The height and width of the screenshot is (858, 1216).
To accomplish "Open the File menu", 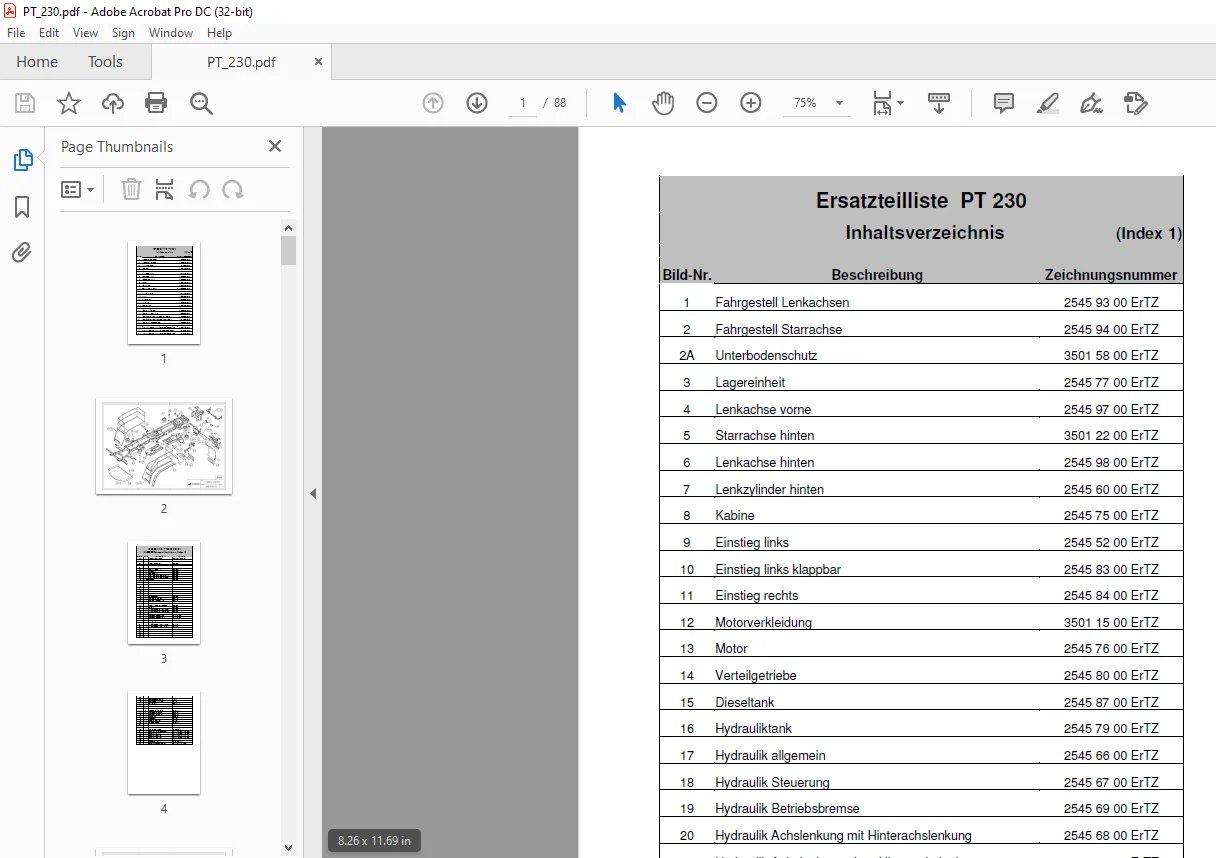I will click(16, 33).
